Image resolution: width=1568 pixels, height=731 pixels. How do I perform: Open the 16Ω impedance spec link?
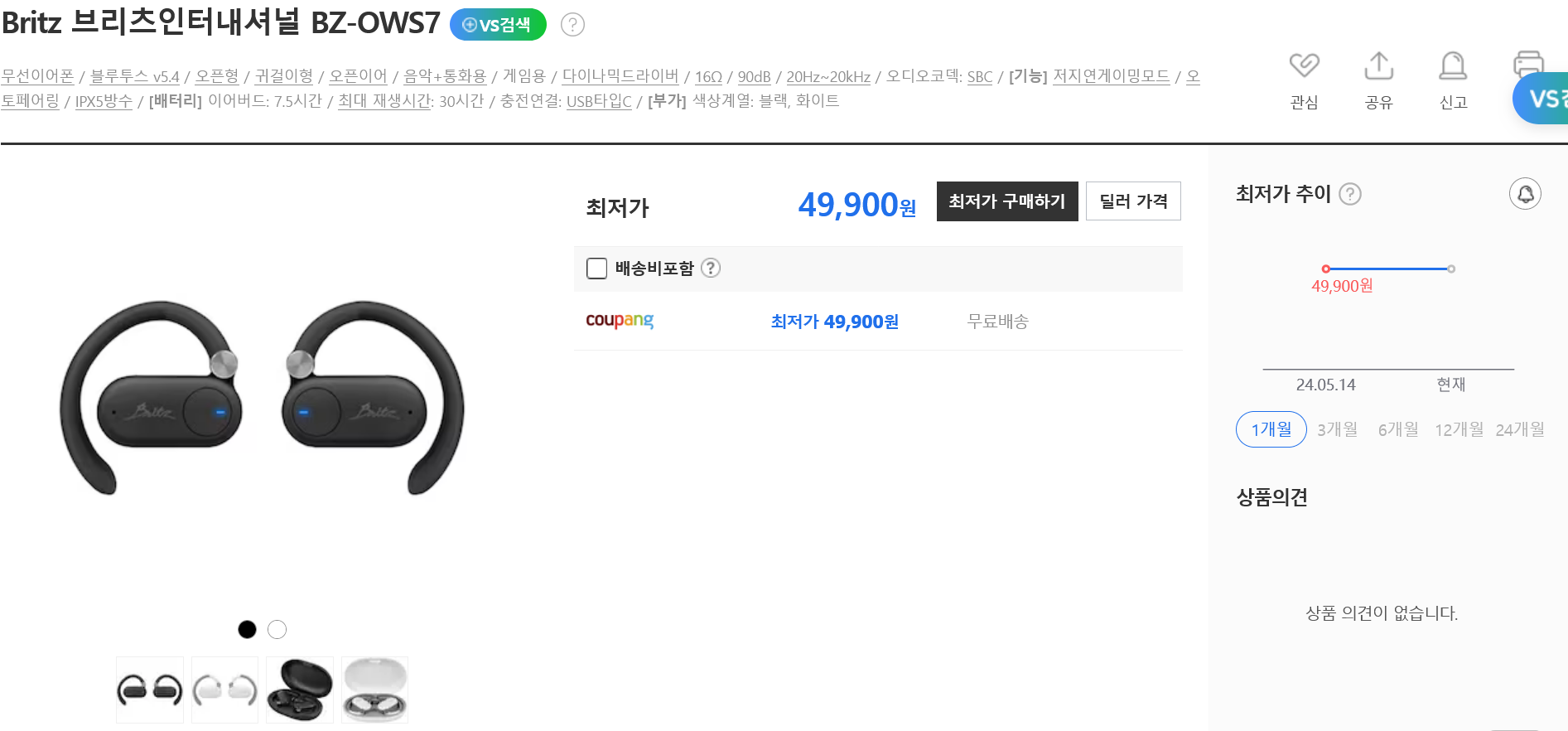pyautogui.click(x=708, y=77)
